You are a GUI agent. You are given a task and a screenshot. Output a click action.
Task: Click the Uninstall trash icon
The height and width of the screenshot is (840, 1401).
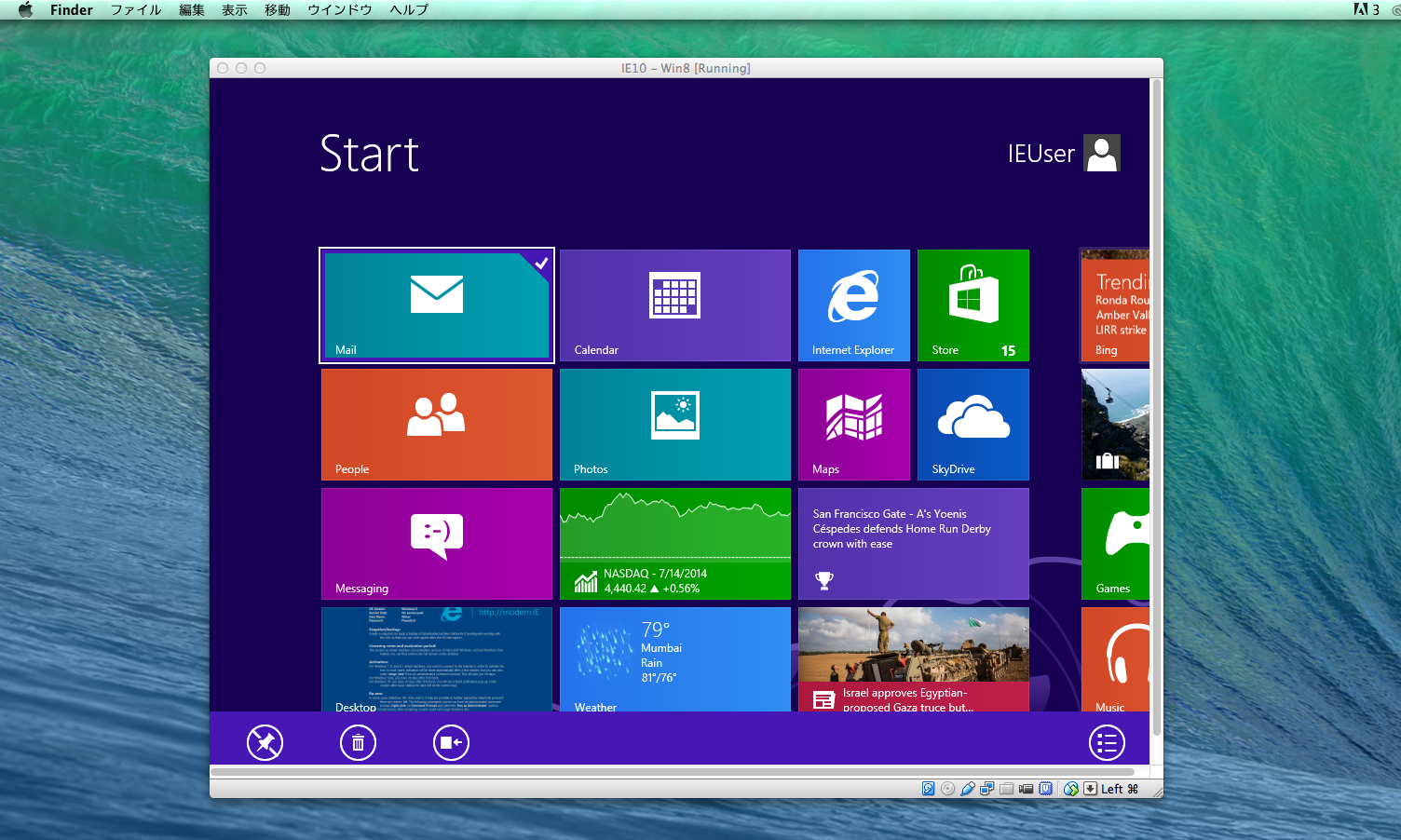point(358,742)
